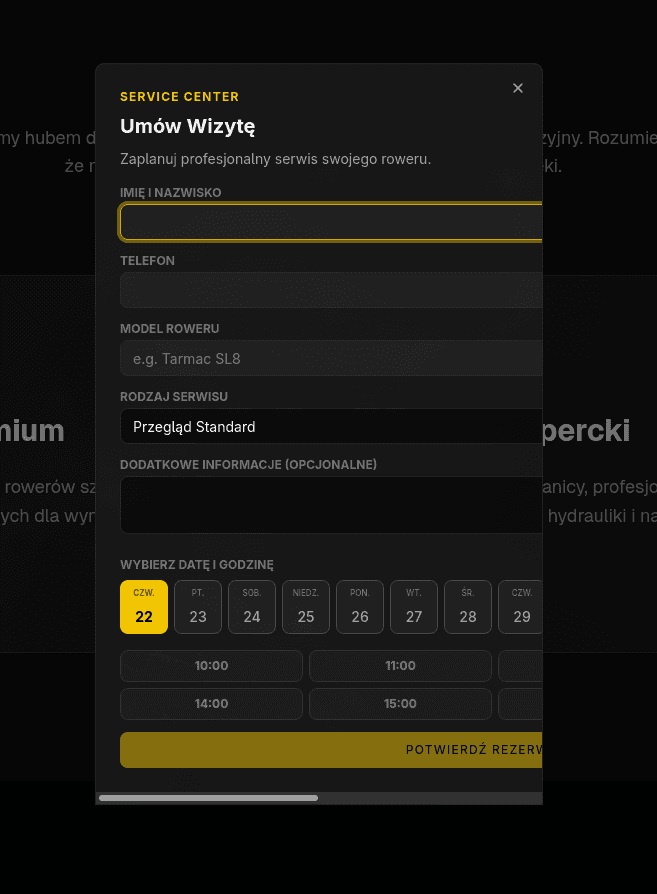Select date Pt. 23
The image size is (657, 894).
pos(198,607)
